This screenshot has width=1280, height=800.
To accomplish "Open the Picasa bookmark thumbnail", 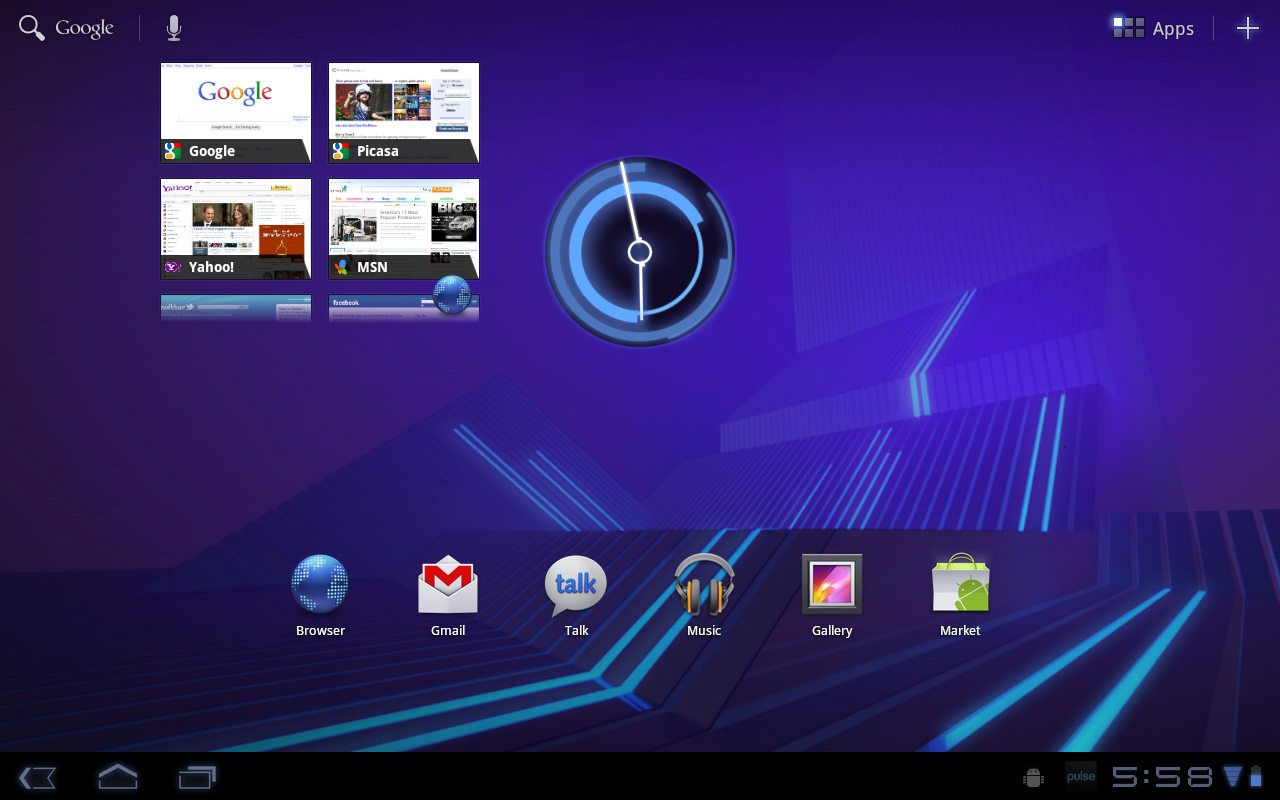I will click(x=404, y=112).
